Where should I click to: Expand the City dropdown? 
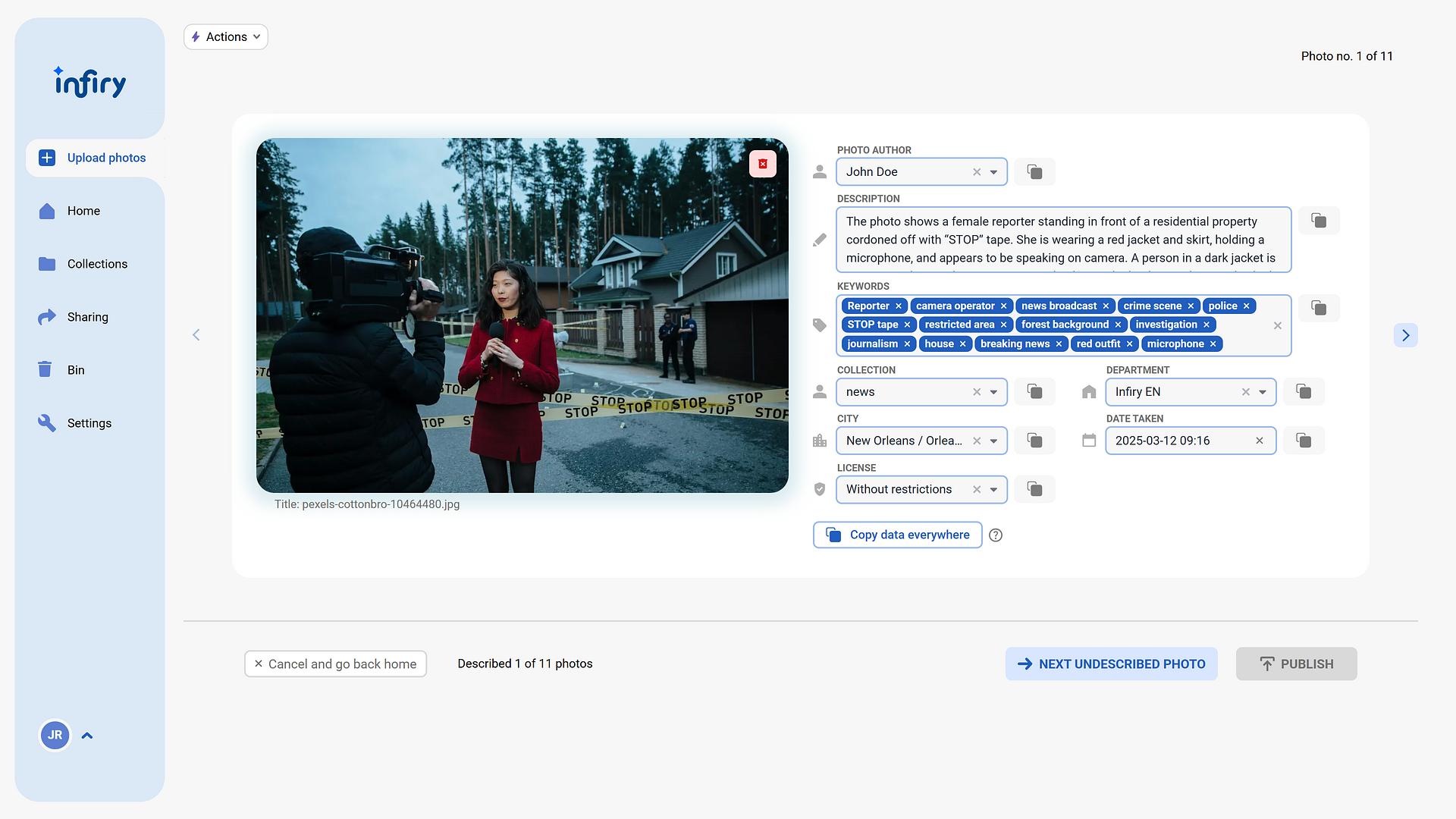point(993,441)
